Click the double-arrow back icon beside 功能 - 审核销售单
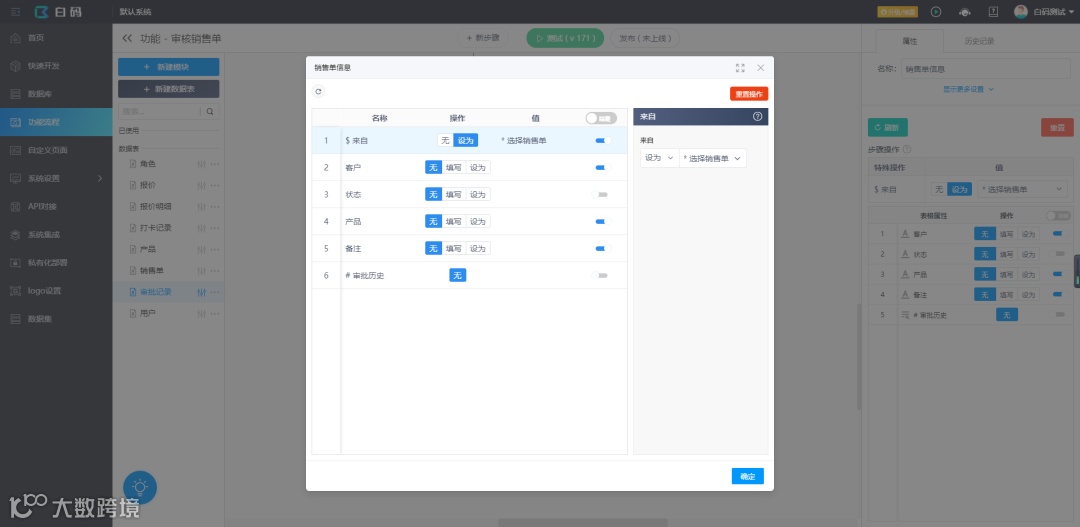This screenshot has width=1080, height=527. [127, 39]
